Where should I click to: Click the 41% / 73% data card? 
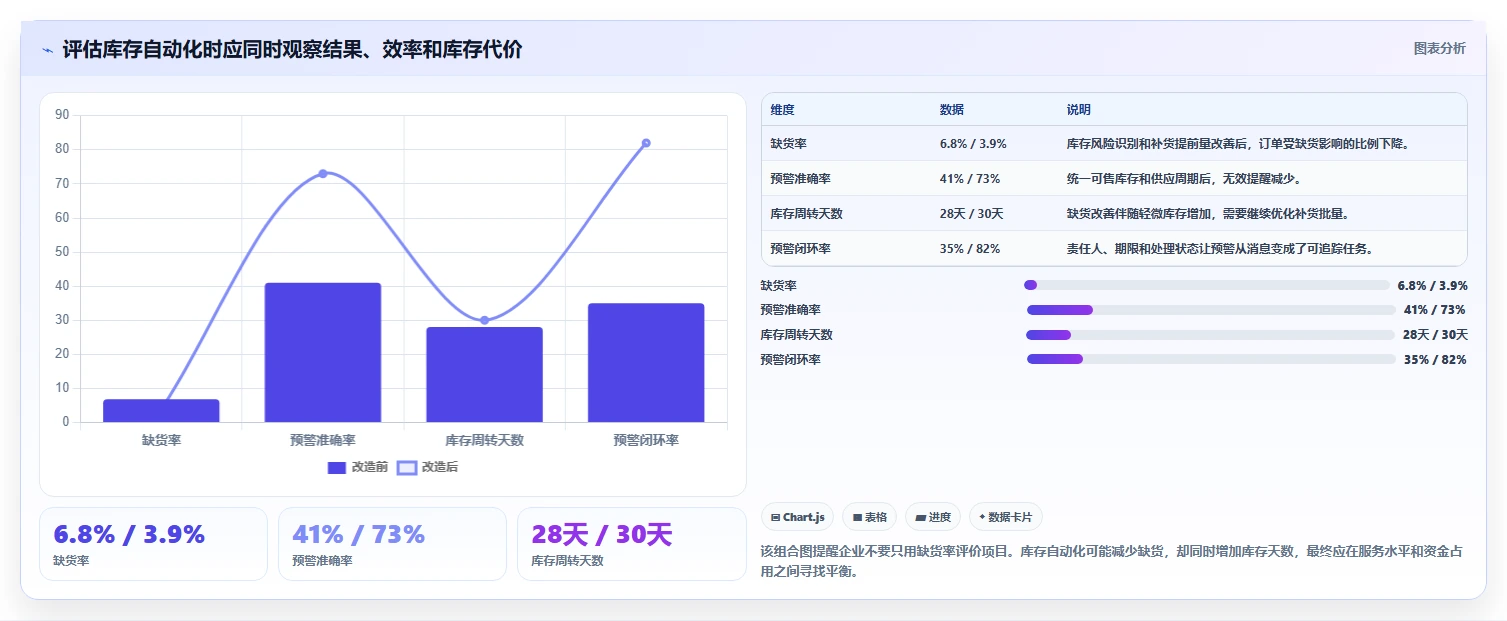point(392,544)
